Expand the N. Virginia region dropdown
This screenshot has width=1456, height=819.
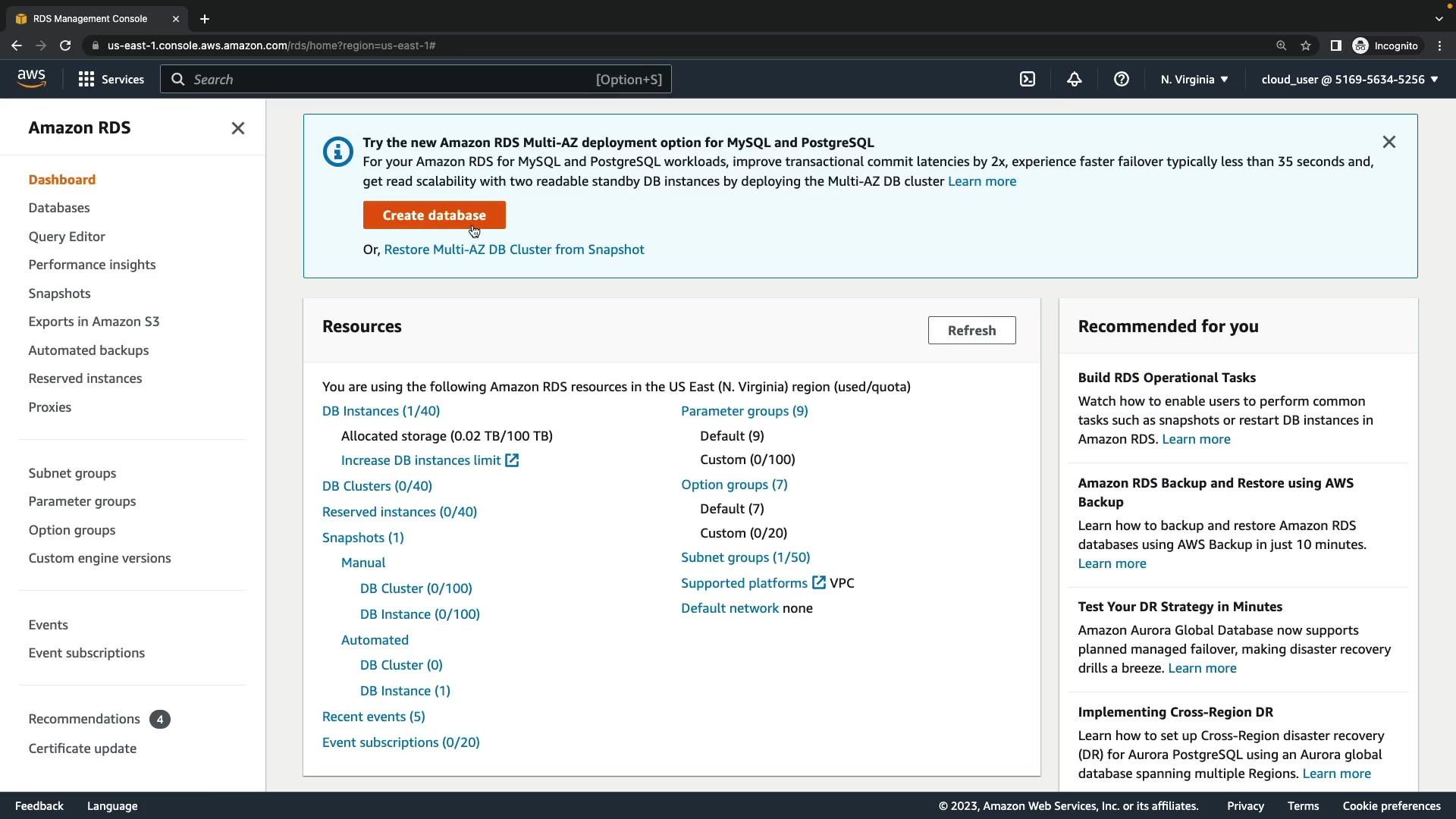1194,80
